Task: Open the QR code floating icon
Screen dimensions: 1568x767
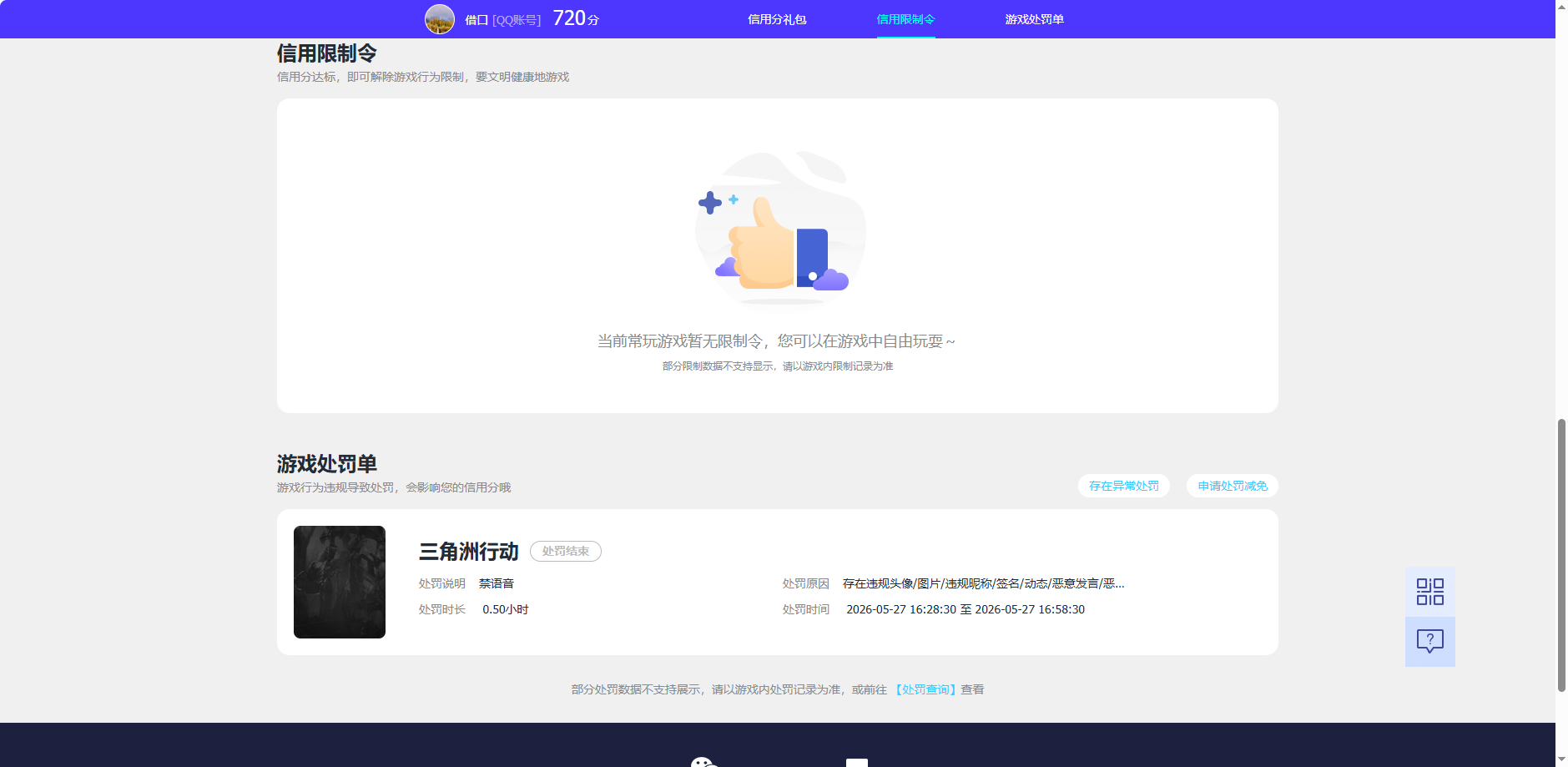Action: pyautogui.click(x=1430, y=592)
